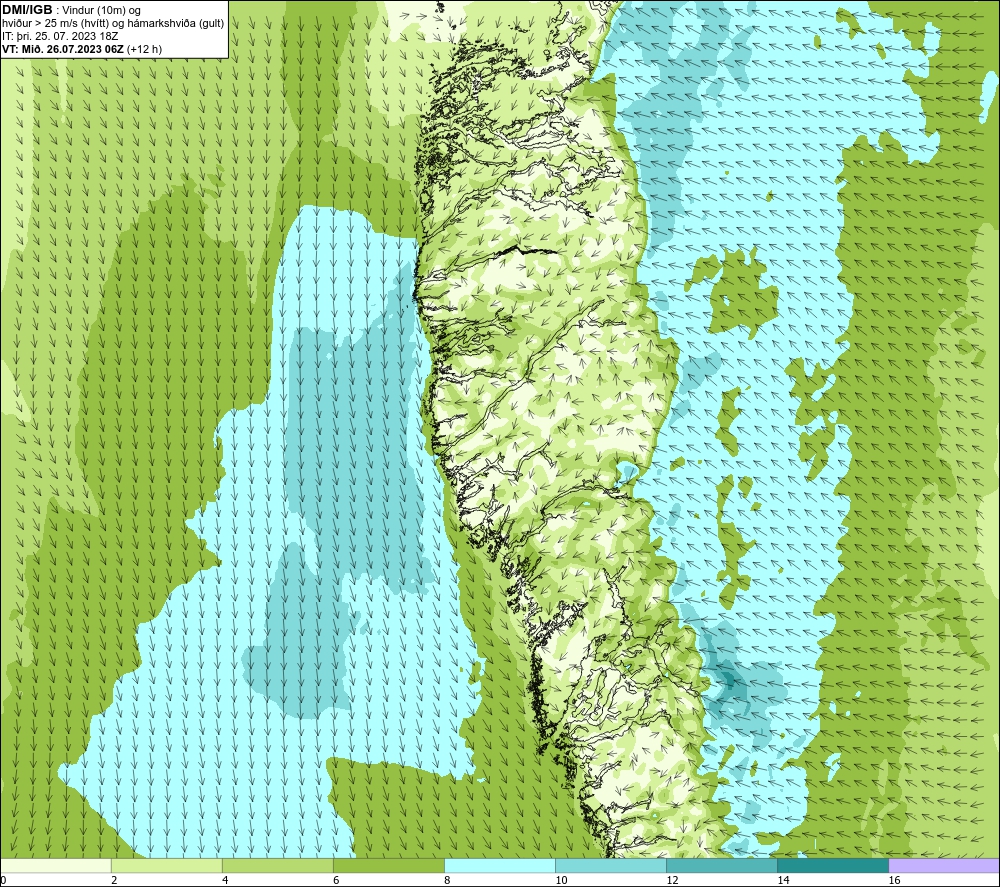This screenshot has width=1000, height=887.
Task: Click the initial time line 'IT: þri. 25. 07. 2023 18Z'
Action: click(x=60, y=36)
